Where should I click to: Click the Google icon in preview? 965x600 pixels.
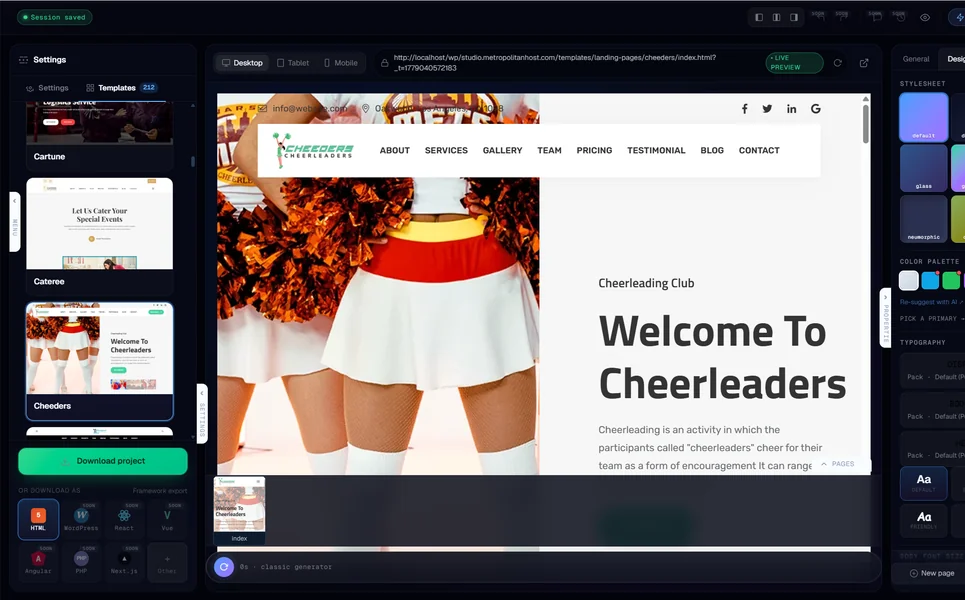815,109
